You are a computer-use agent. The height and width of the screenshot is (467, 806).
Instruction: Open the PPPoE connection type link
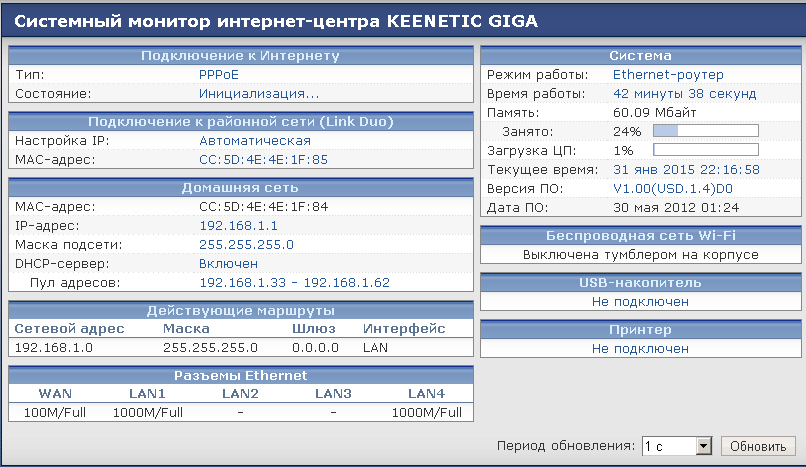(x=219, y=75)
